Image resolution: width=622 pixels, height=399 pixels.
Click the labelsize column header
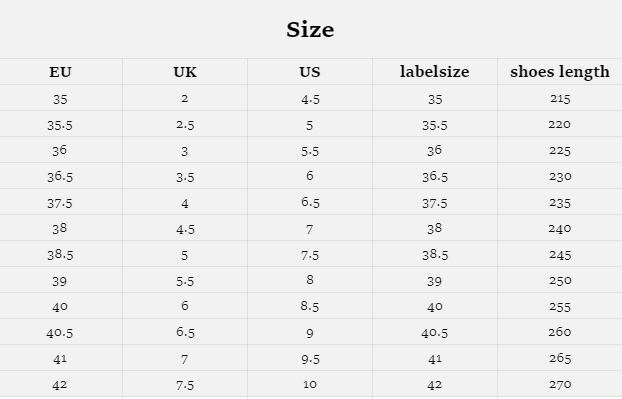click(x=435, y=72)
